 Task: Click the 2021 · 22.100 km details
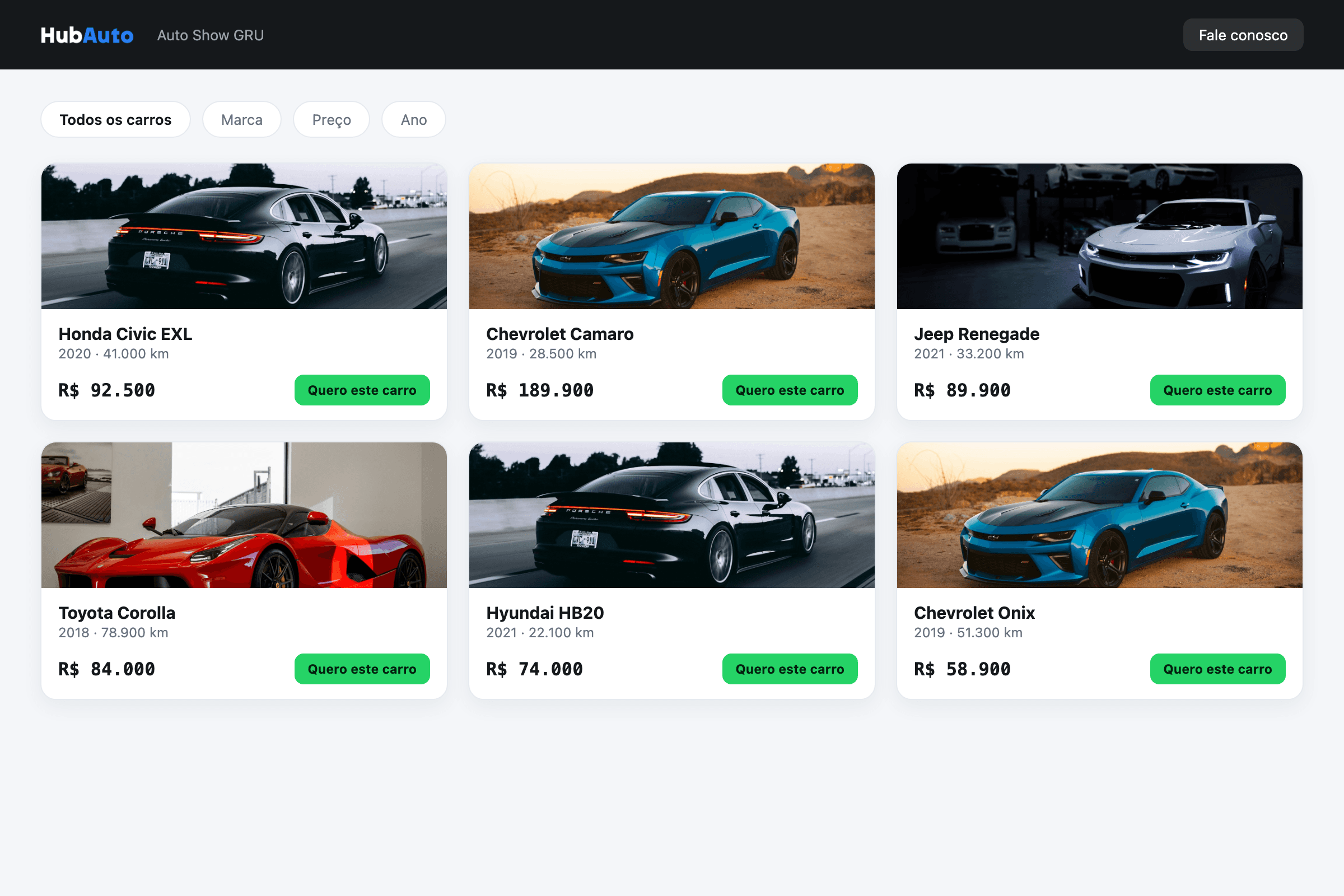click(540, 633)
